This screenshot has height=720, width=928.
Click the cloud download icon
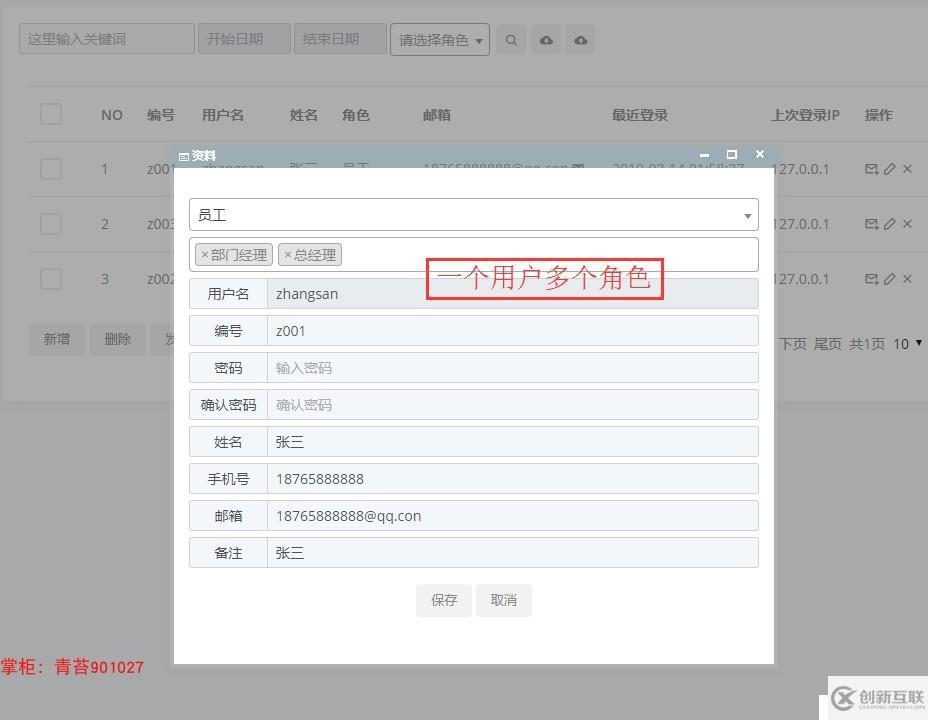[x=581, y=40]
